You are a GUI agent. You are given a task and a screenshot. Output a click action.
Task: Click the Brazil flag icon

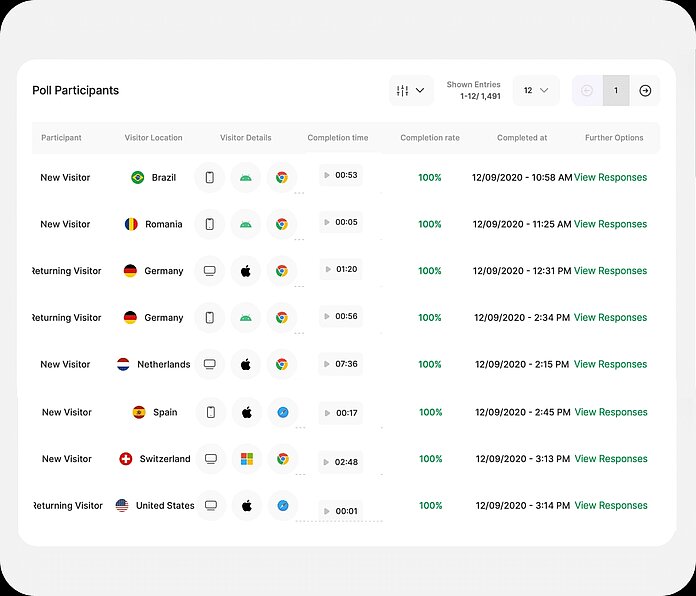pyautogui.click(x=137, y=177)
